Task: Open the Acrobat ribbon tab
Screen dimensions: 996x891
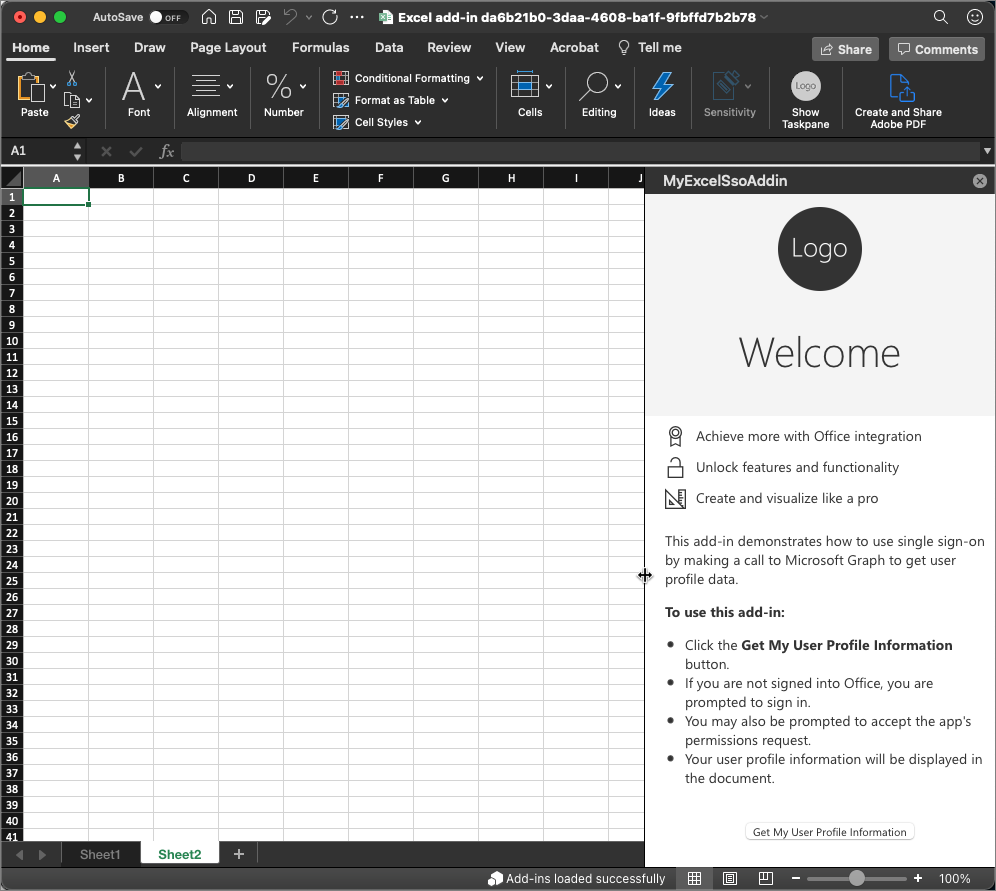Action: click(574, 48)
